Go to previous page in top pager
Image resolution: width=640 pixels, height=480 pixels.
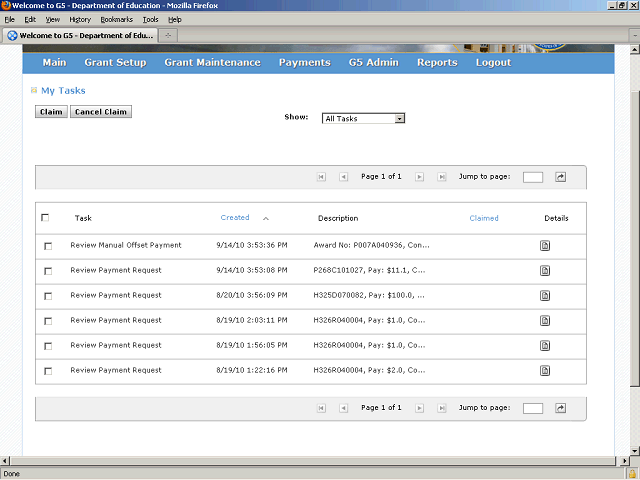coord(344,177)
